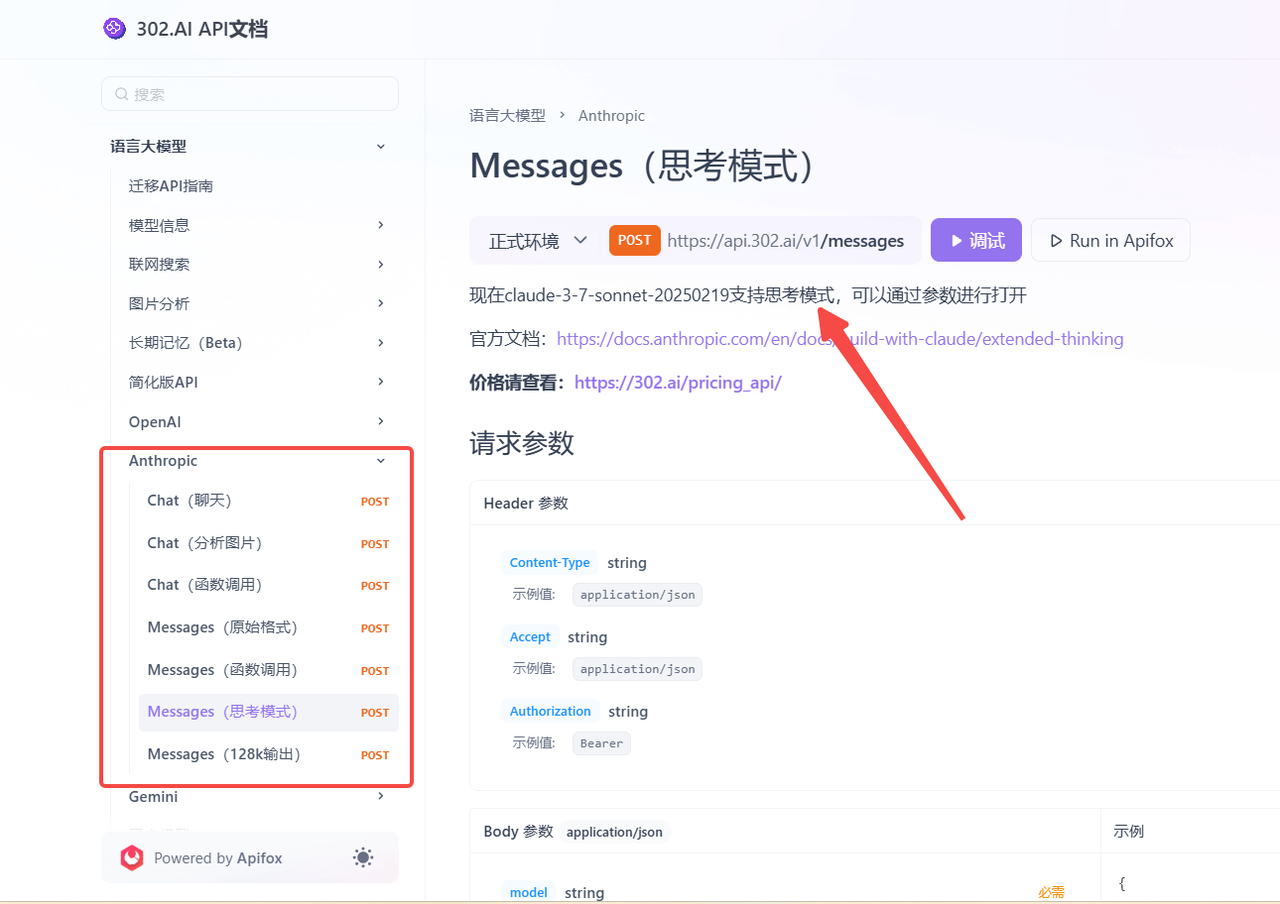Click the model body parameter tag

pos(528,892)
